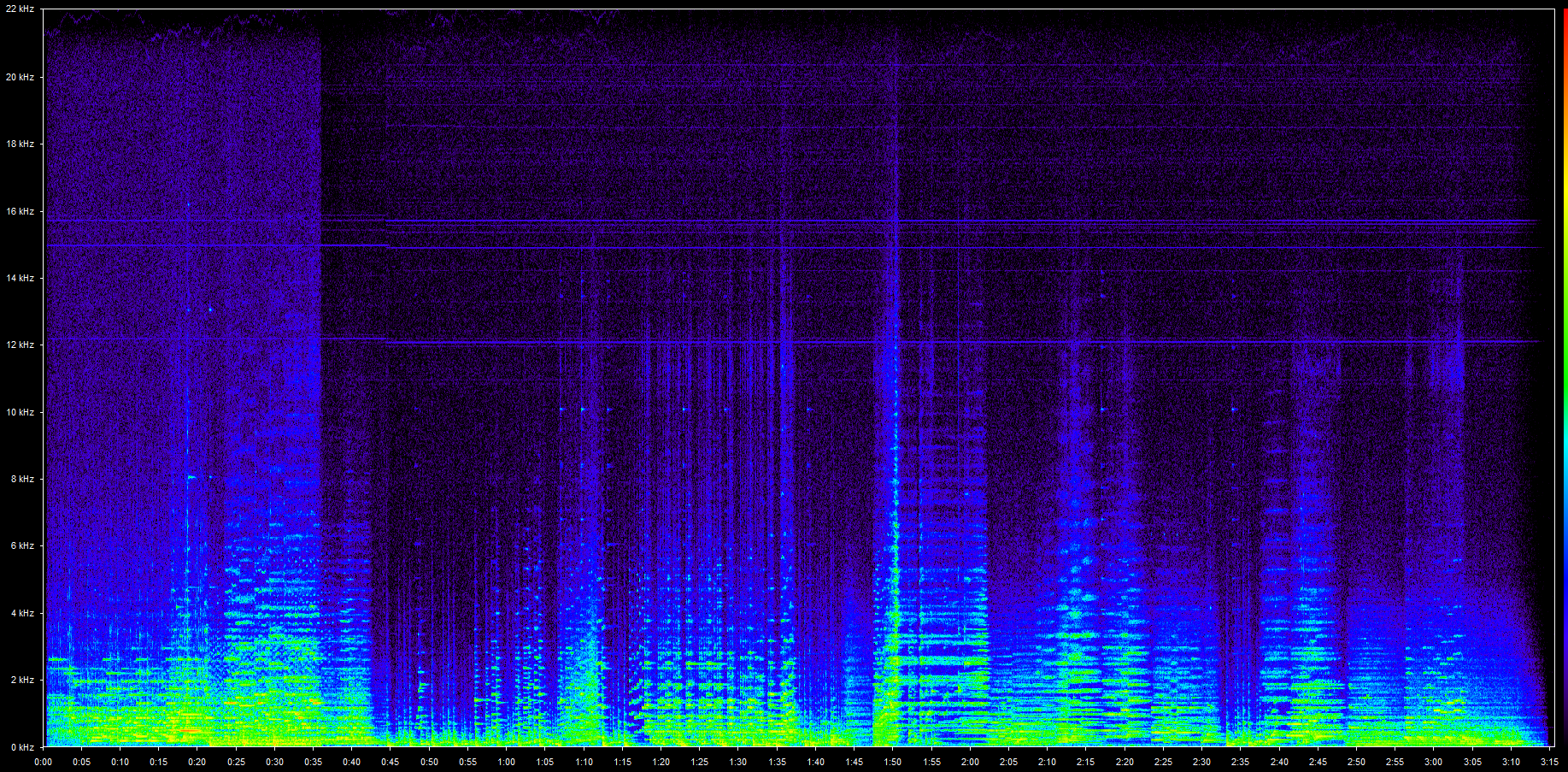Click the 0:35 time axis marker
The height and width of the screenshot is (772, 1568).
pos(314,762)
